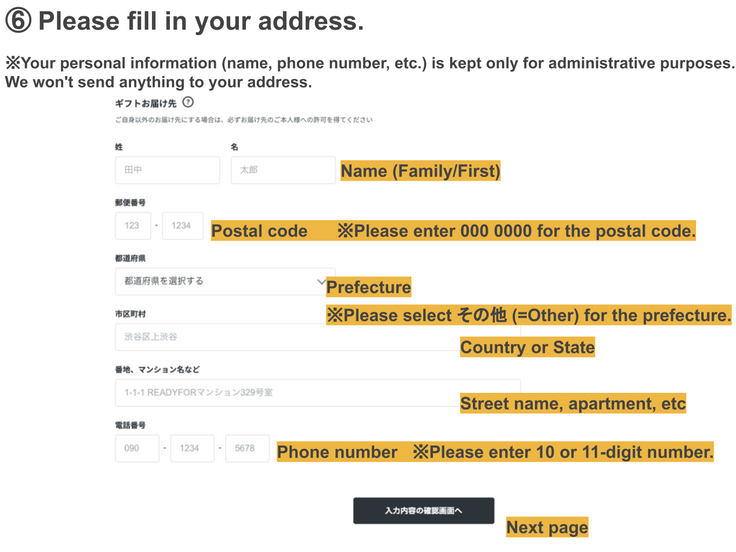Click the yellow "Phone number" annotation
The image size is (736, 552).
click(337, 452)
